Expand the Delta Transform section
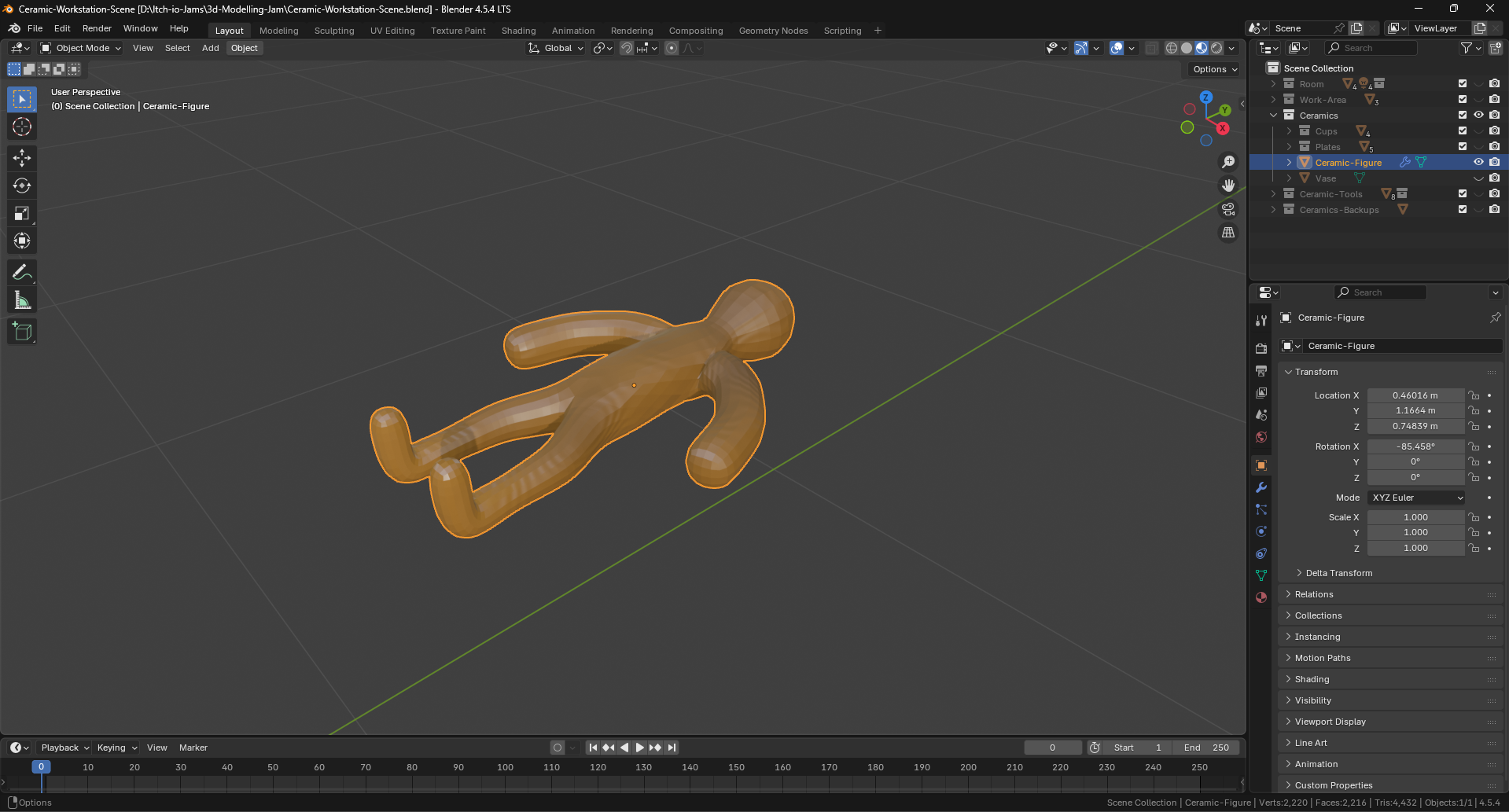This screenshot has width=1509, height=812. click(x=1338, y=573)
